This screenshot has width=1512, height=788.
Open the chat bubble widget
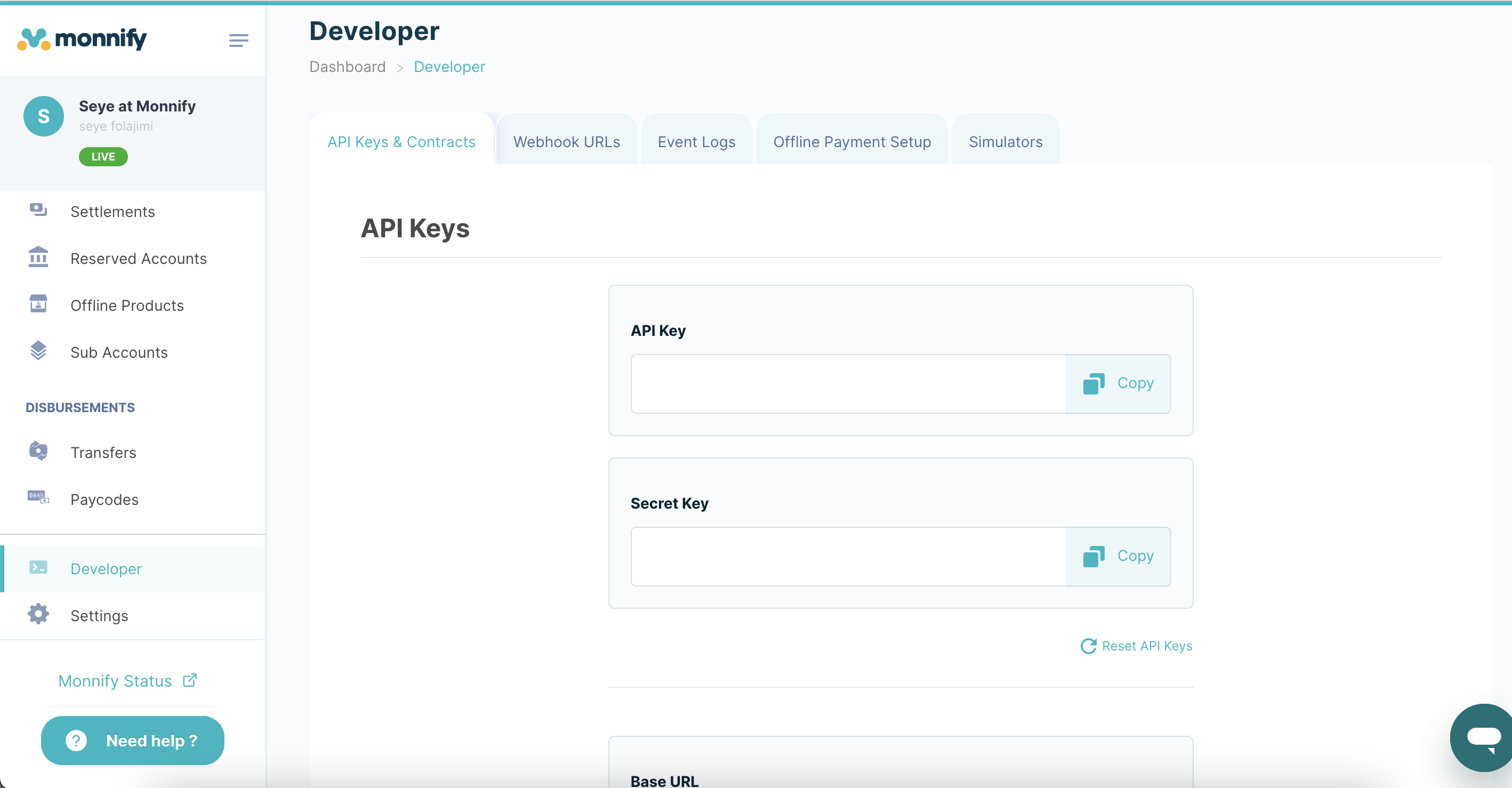pos(1483,737)
